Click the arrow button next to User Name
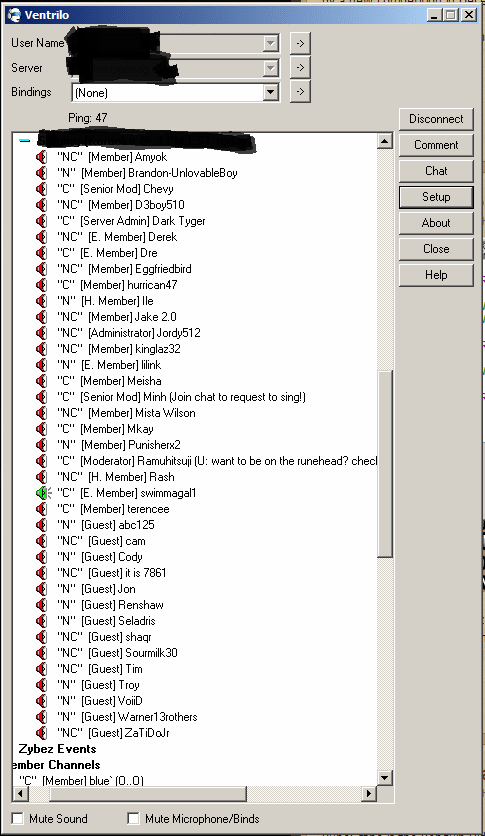485x836 pixels. click(x=300, y=43)
